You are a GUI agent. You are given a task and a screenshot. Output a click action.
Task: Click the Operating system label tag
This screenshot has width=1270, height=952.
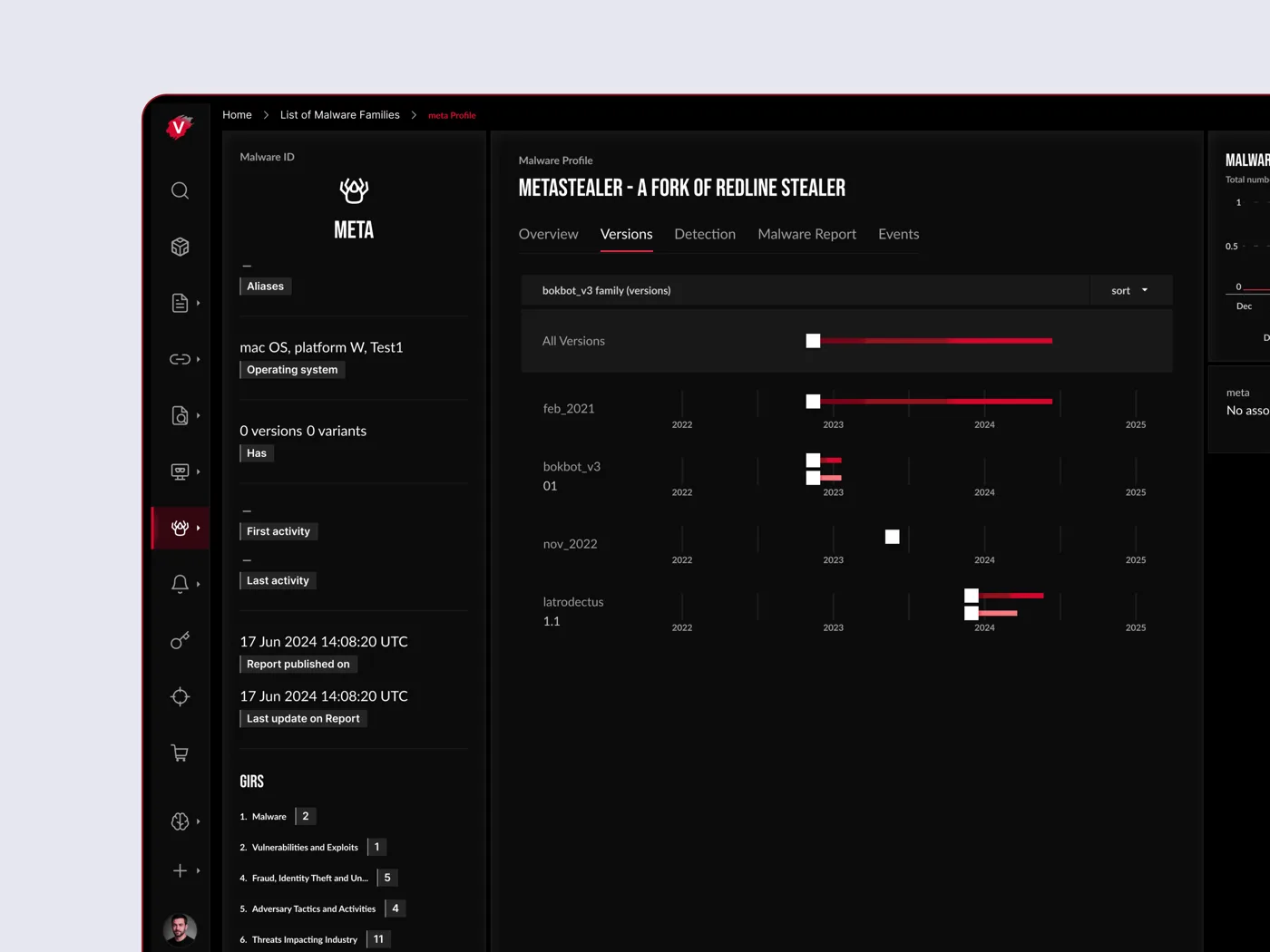click(x=292, y=369)
